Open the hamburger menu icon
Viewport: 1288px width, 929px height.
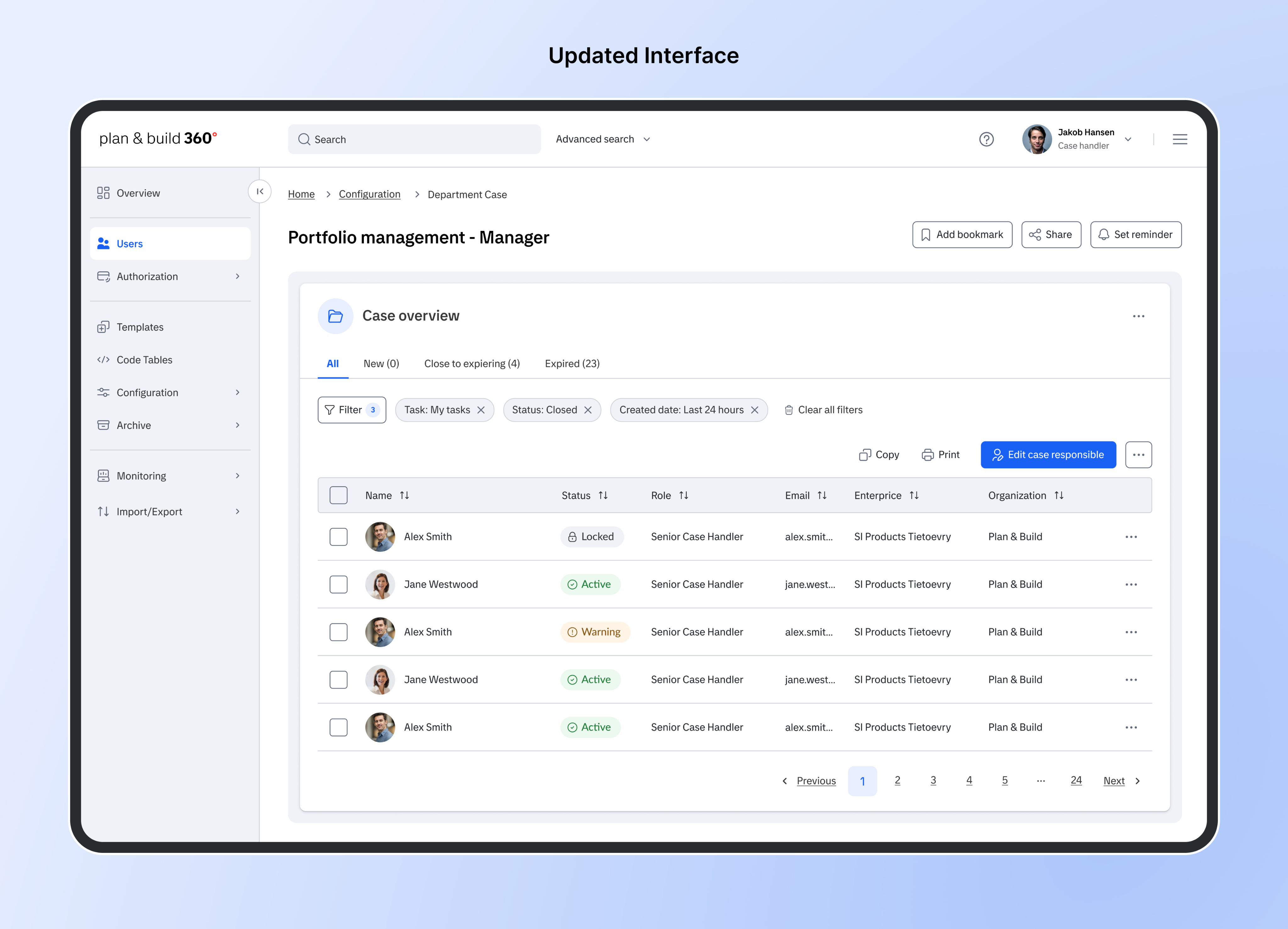coord(1180,139)
